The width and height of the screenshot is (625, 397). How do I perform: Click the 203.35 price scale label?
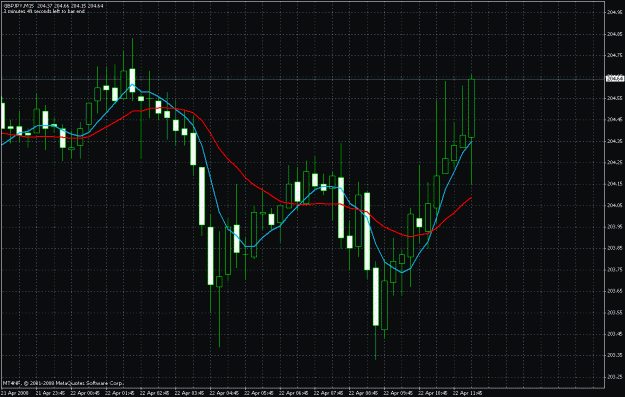pos(615,355)
